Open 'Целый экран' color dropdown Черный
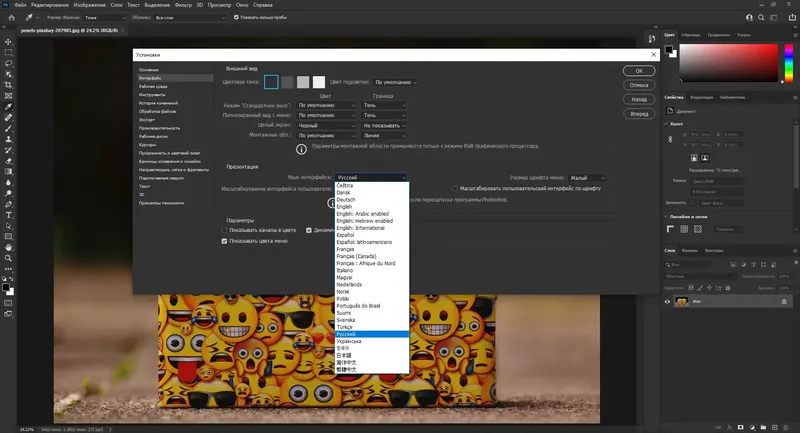 pos(326,125)
